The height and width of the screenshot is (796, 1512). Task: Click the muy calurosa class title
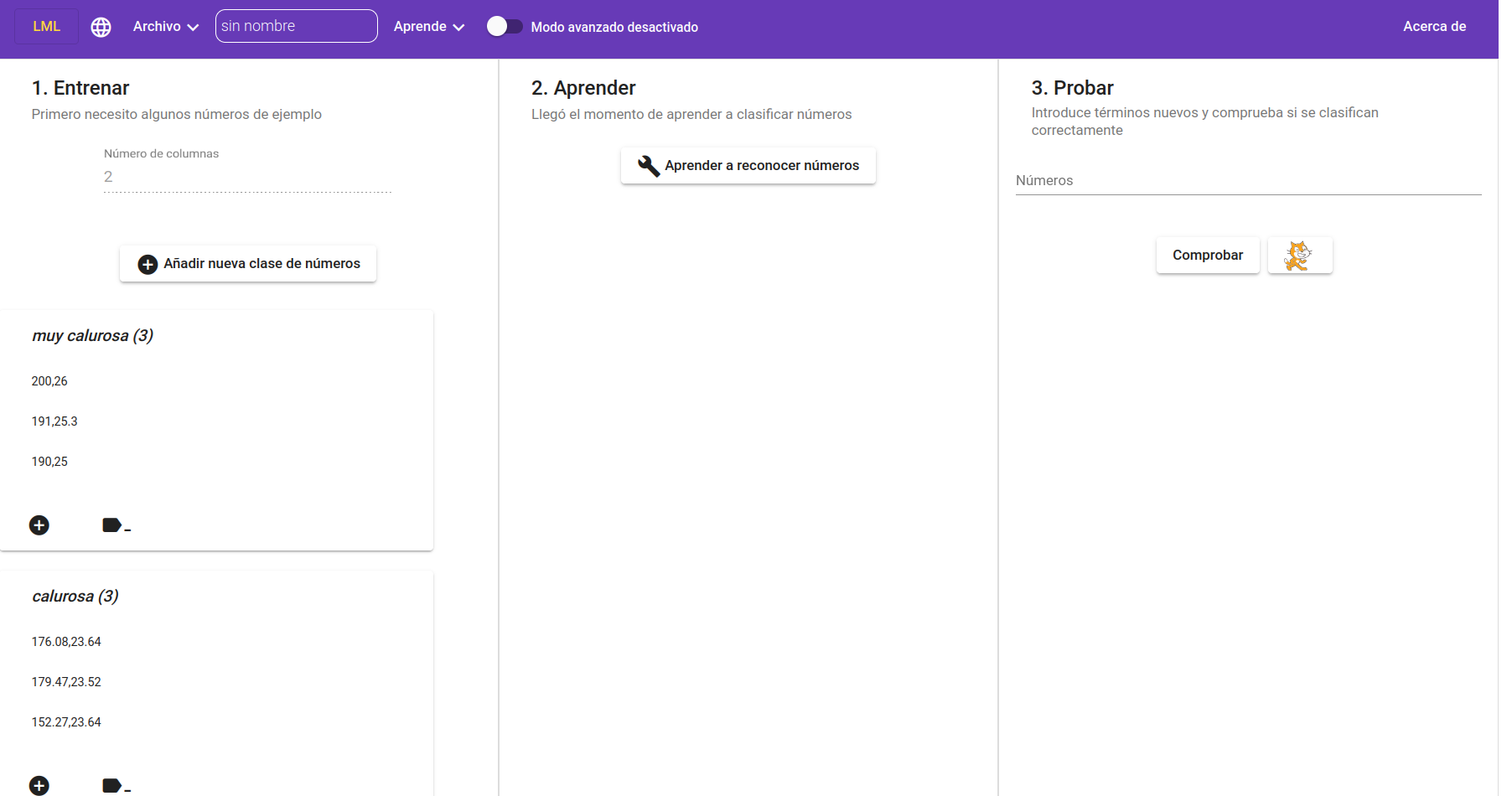[x=92, y=336]
